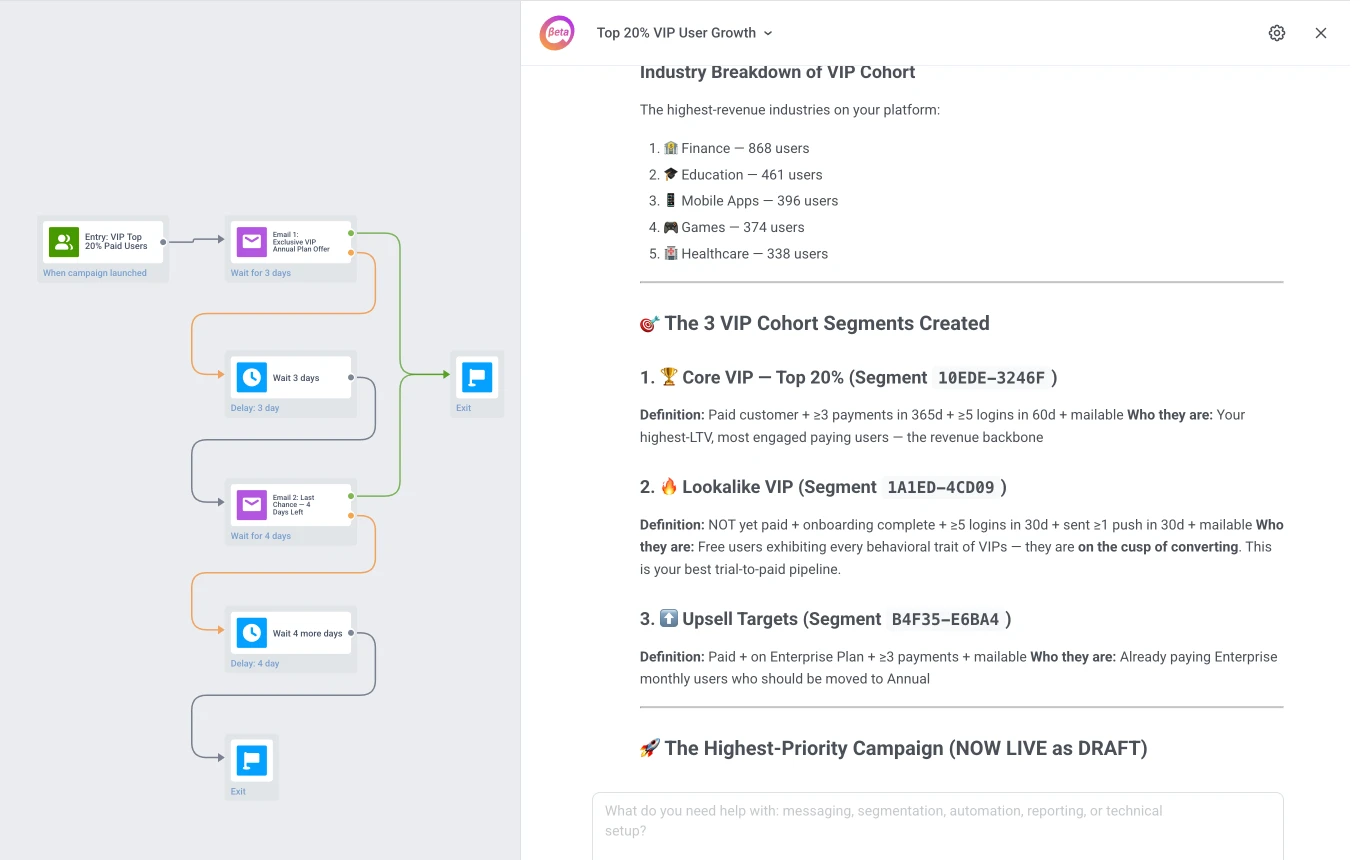Click the help message input field

point(938,820)
